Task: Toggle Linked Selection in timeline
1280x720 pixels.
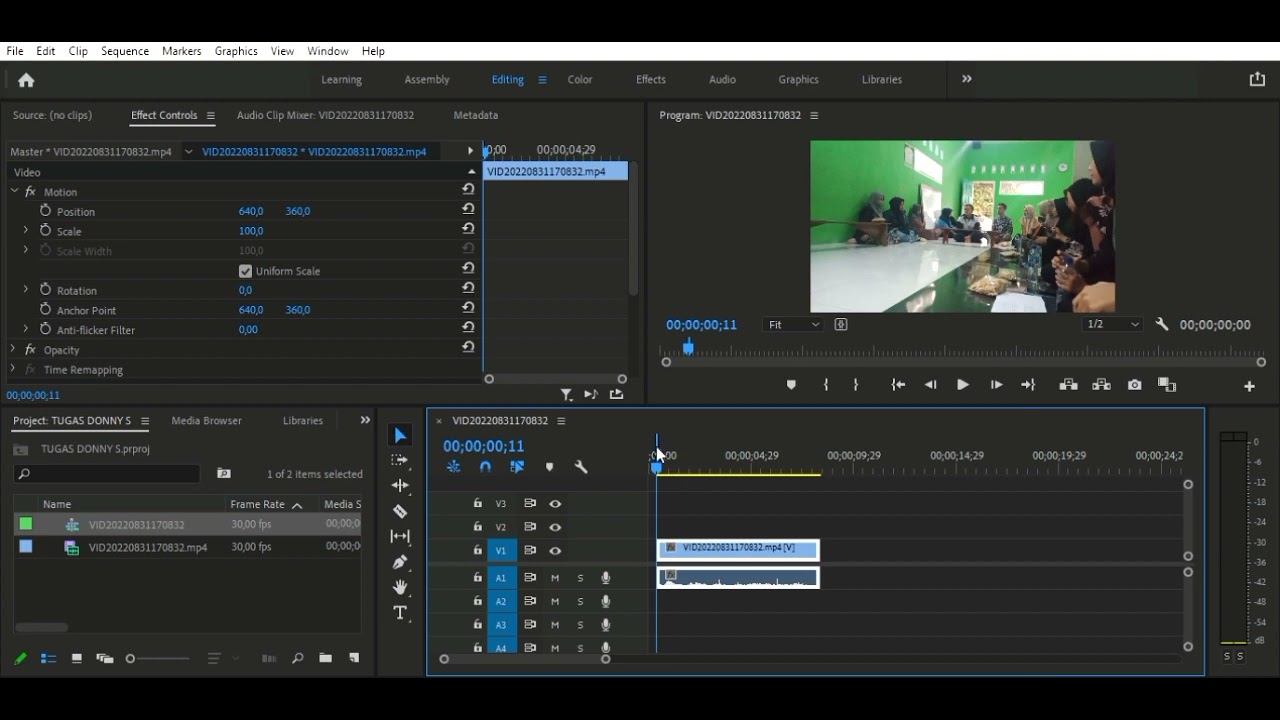Action: [517, 467]
